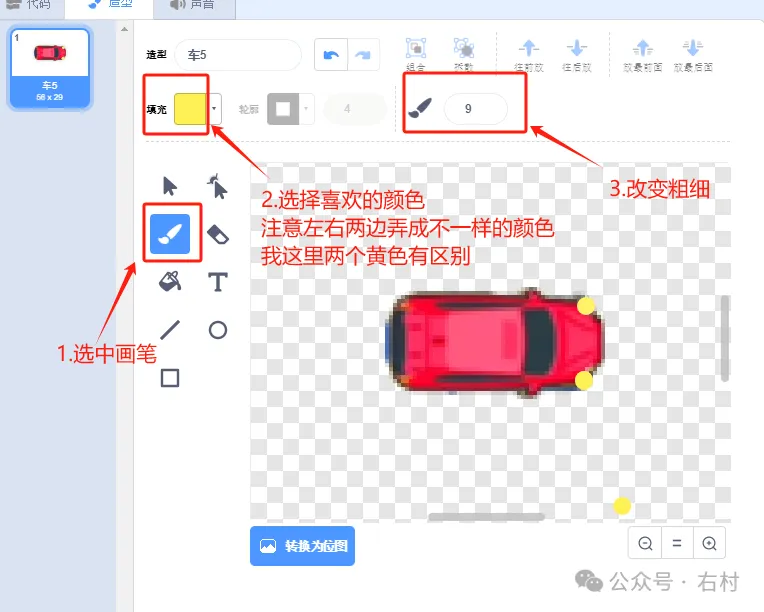764x612 pixels.
Task: Click the upper yellow headlight dot
Action: click(x=586, y=306)
